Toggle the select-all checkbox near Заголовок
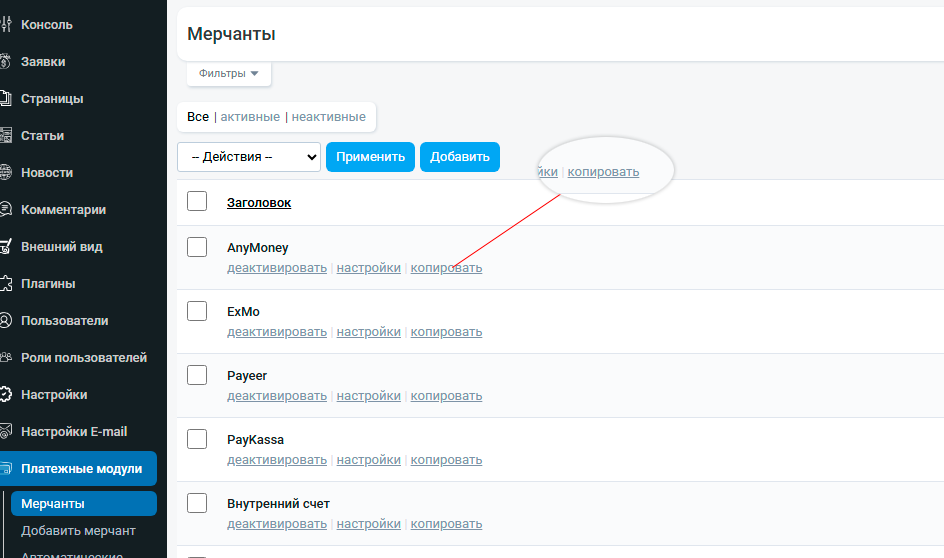Viewport: 944px width, 558px height. click(197, 201)
